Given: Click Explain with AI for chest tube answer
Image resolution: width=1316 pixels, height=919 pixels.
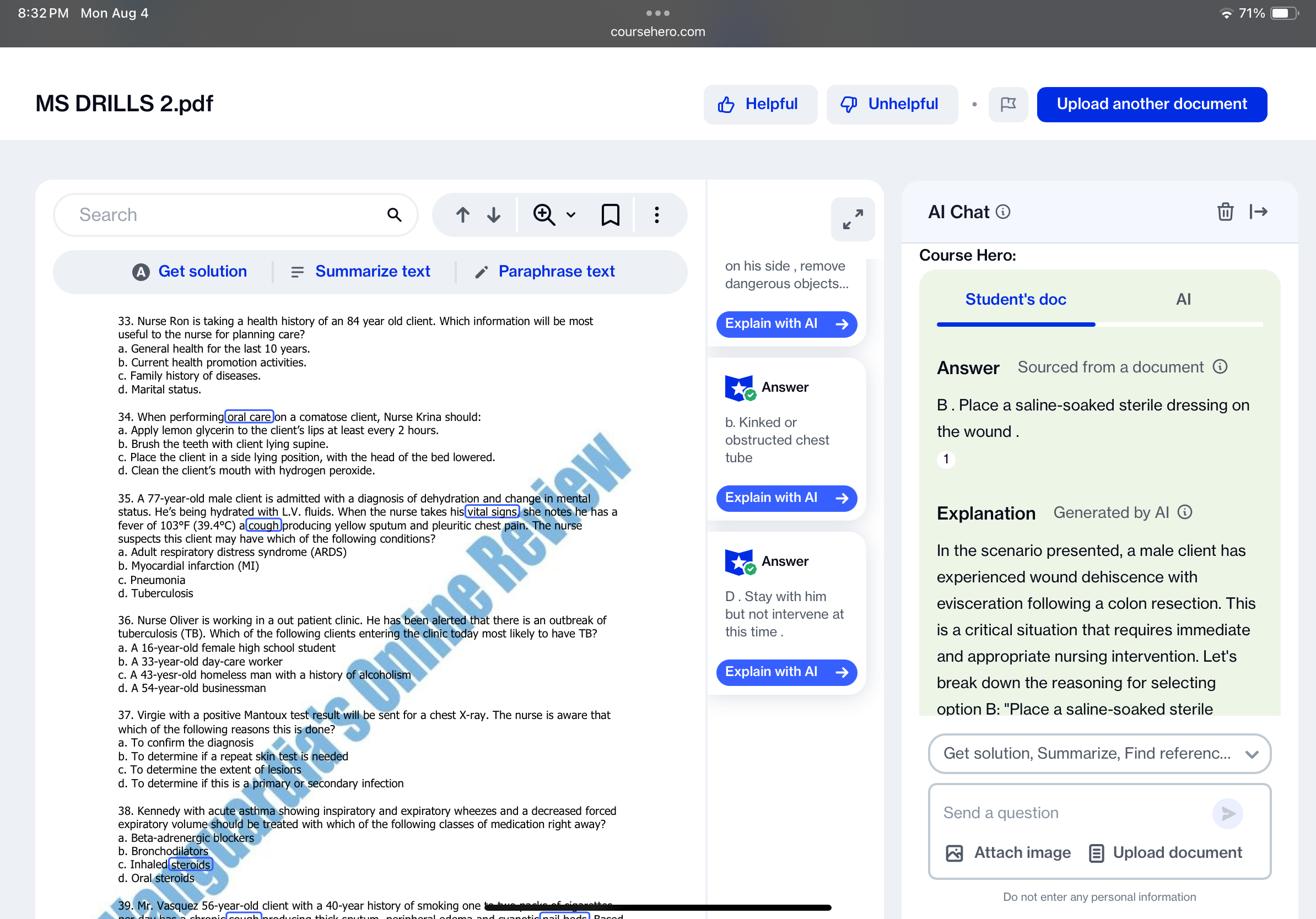Looking at the screenshot, I should click(x=786, y=498).
